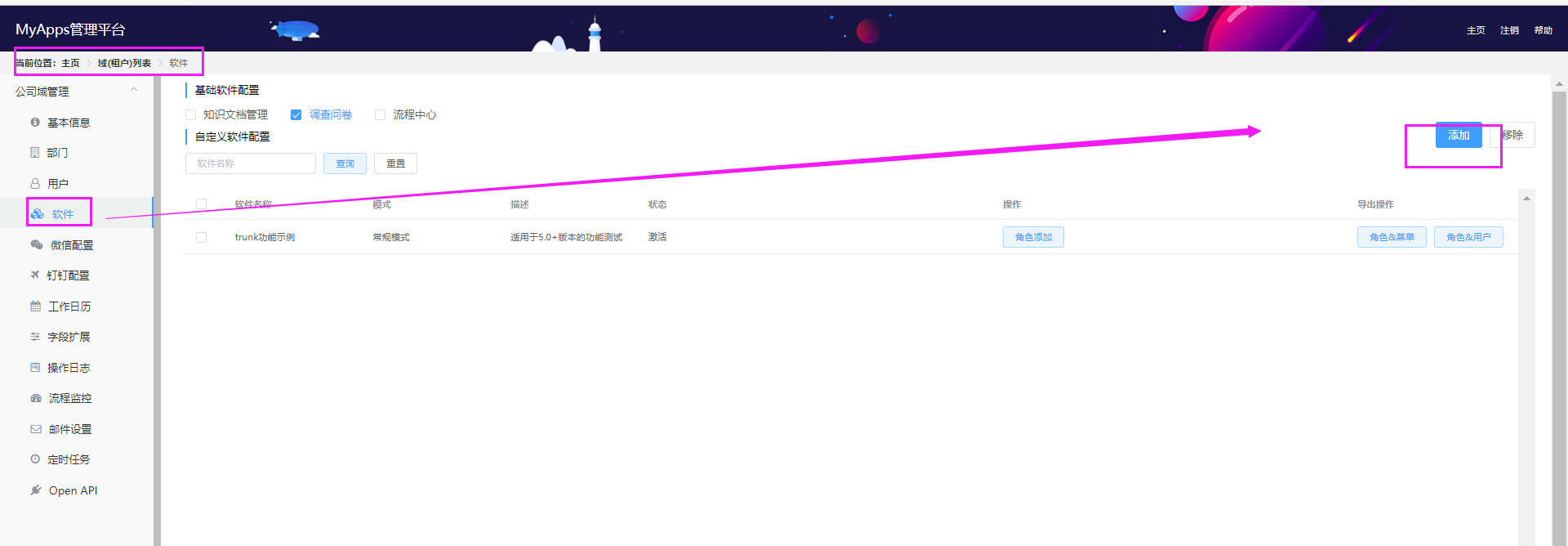Click the 主页 link in top header

click(x=1476, y=30)
